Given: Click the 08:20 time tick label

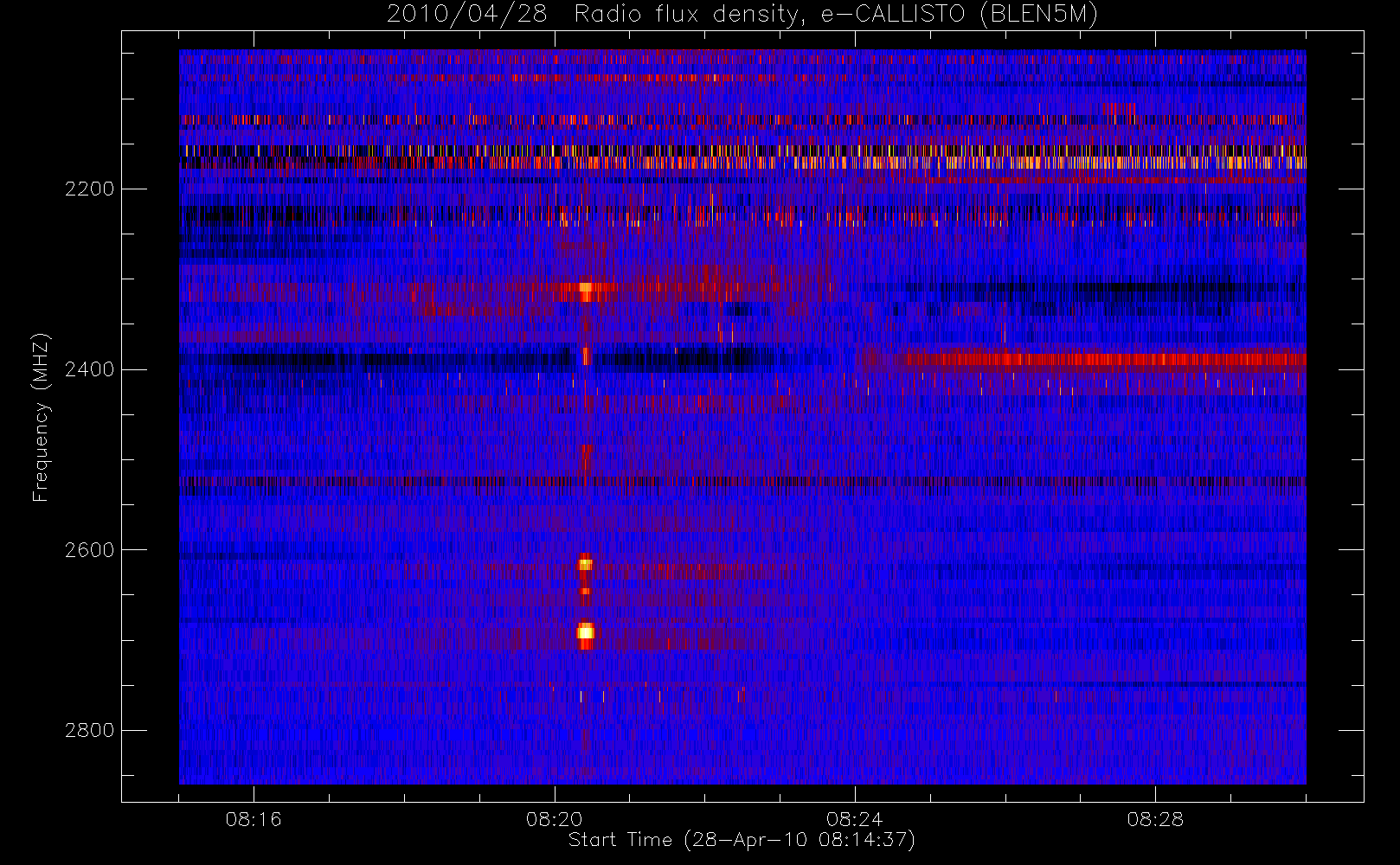Looking at the screenshot, I should click(554, 818).
